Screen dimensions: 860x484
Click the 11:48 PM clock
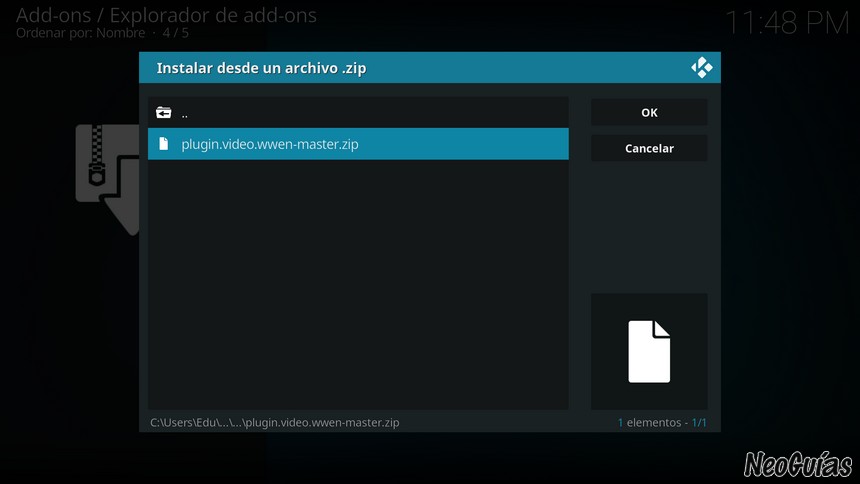tap(787, 23)
